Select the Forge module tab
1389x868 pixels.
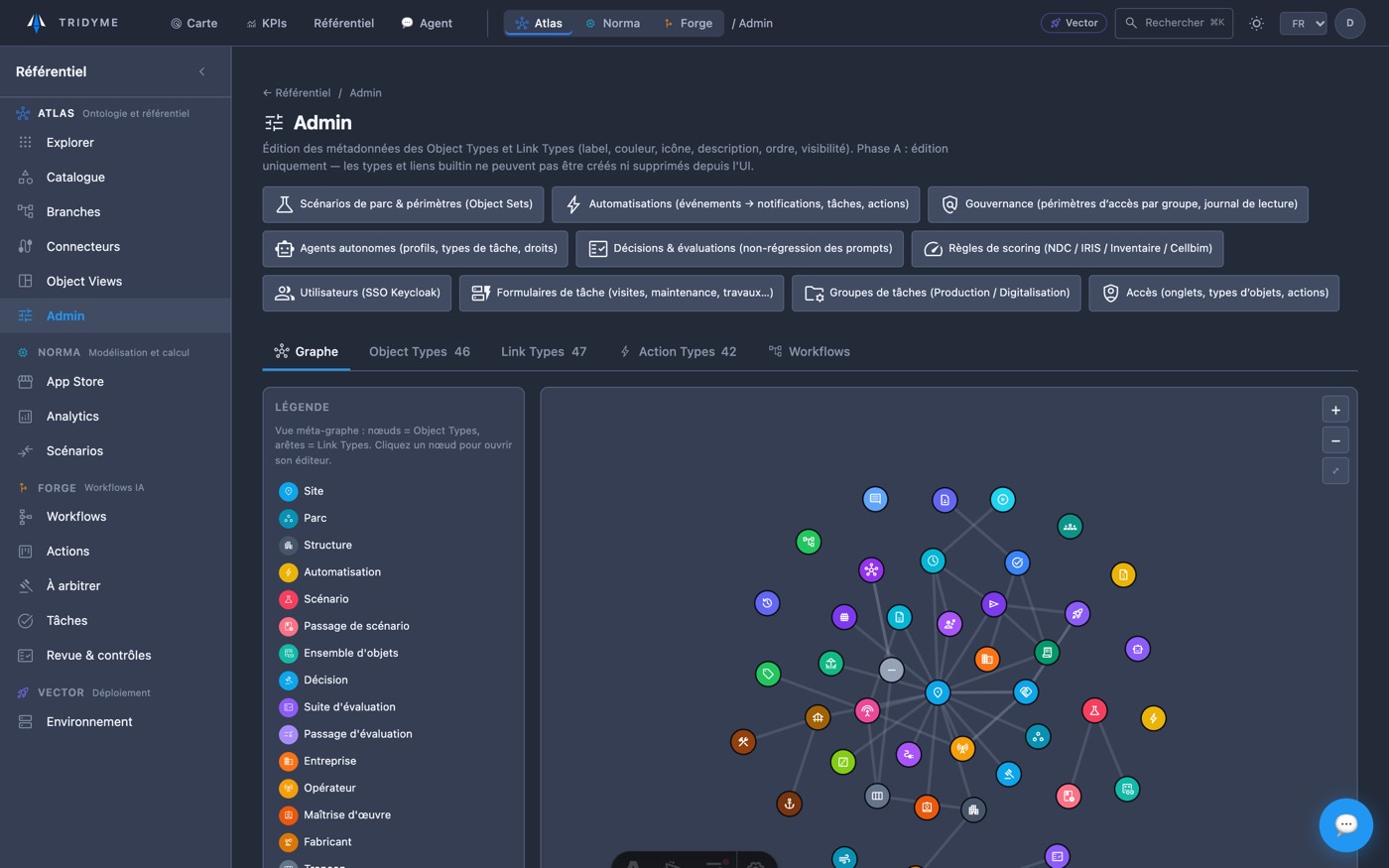click(x=688, y=23)
